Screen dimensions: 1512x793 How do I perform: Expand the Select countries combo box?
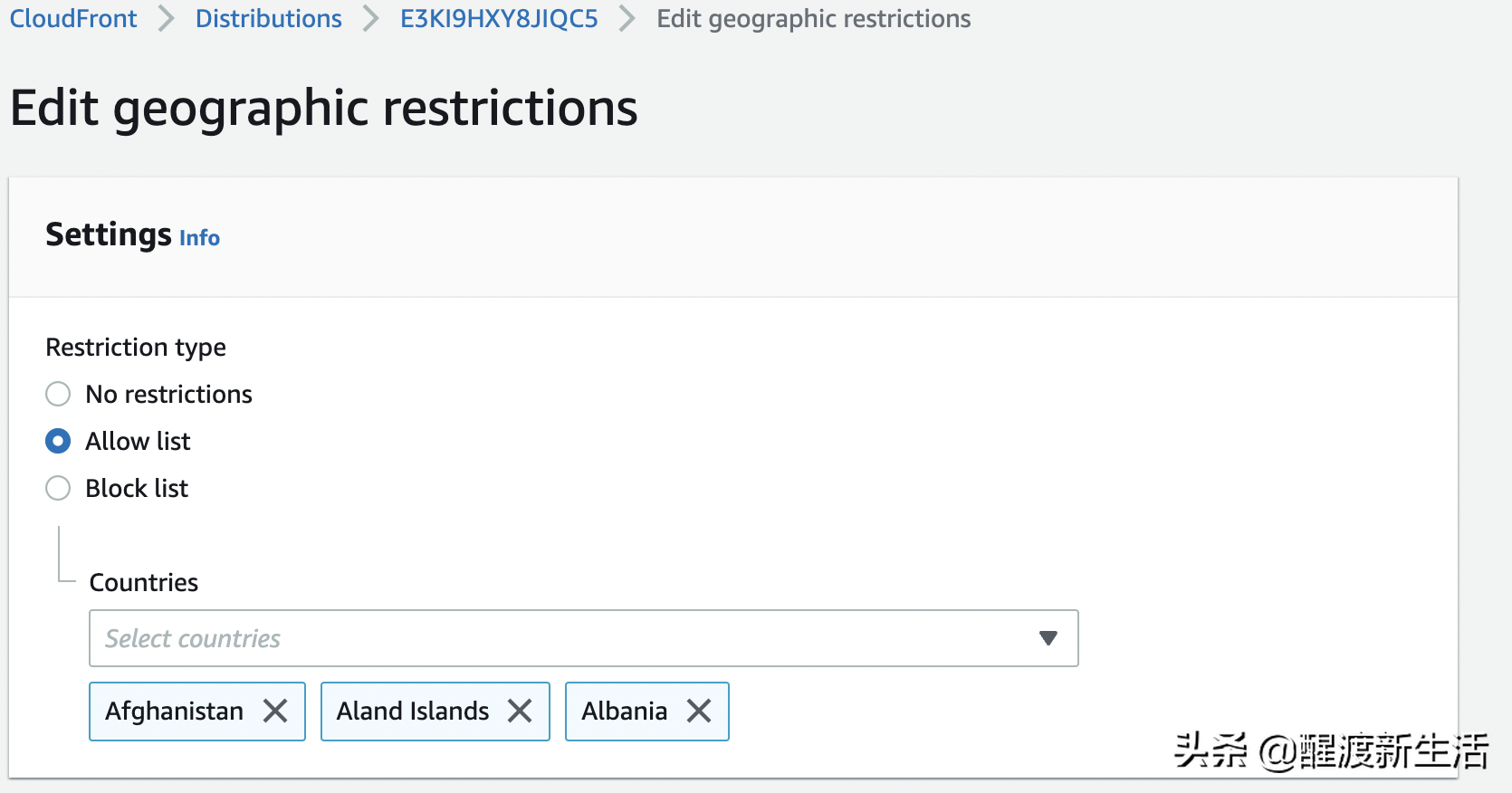[1048, 638]
